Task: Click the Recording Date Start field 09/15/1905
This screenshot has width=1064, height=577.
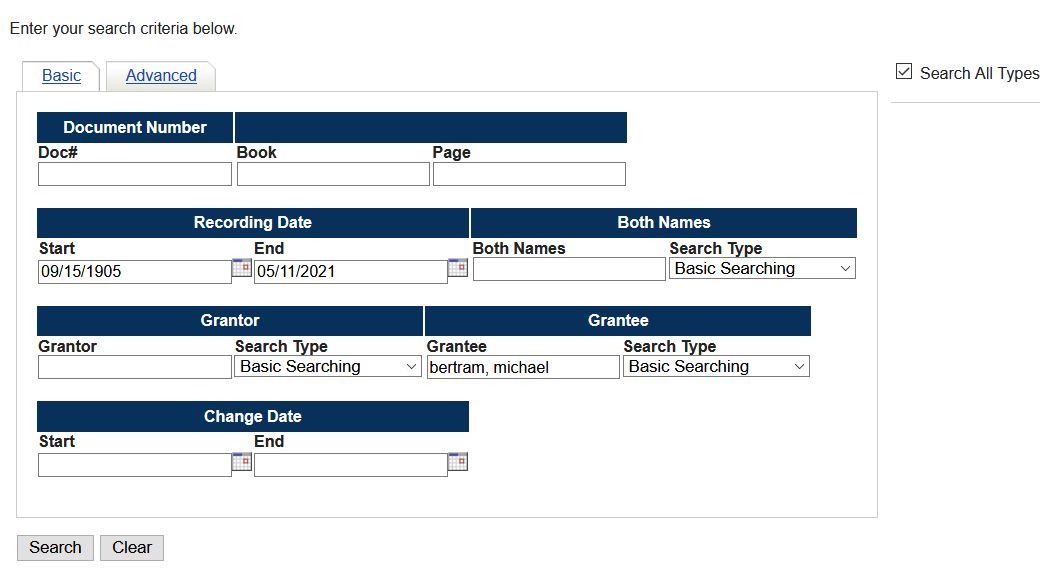Action: tap(135, 272)
